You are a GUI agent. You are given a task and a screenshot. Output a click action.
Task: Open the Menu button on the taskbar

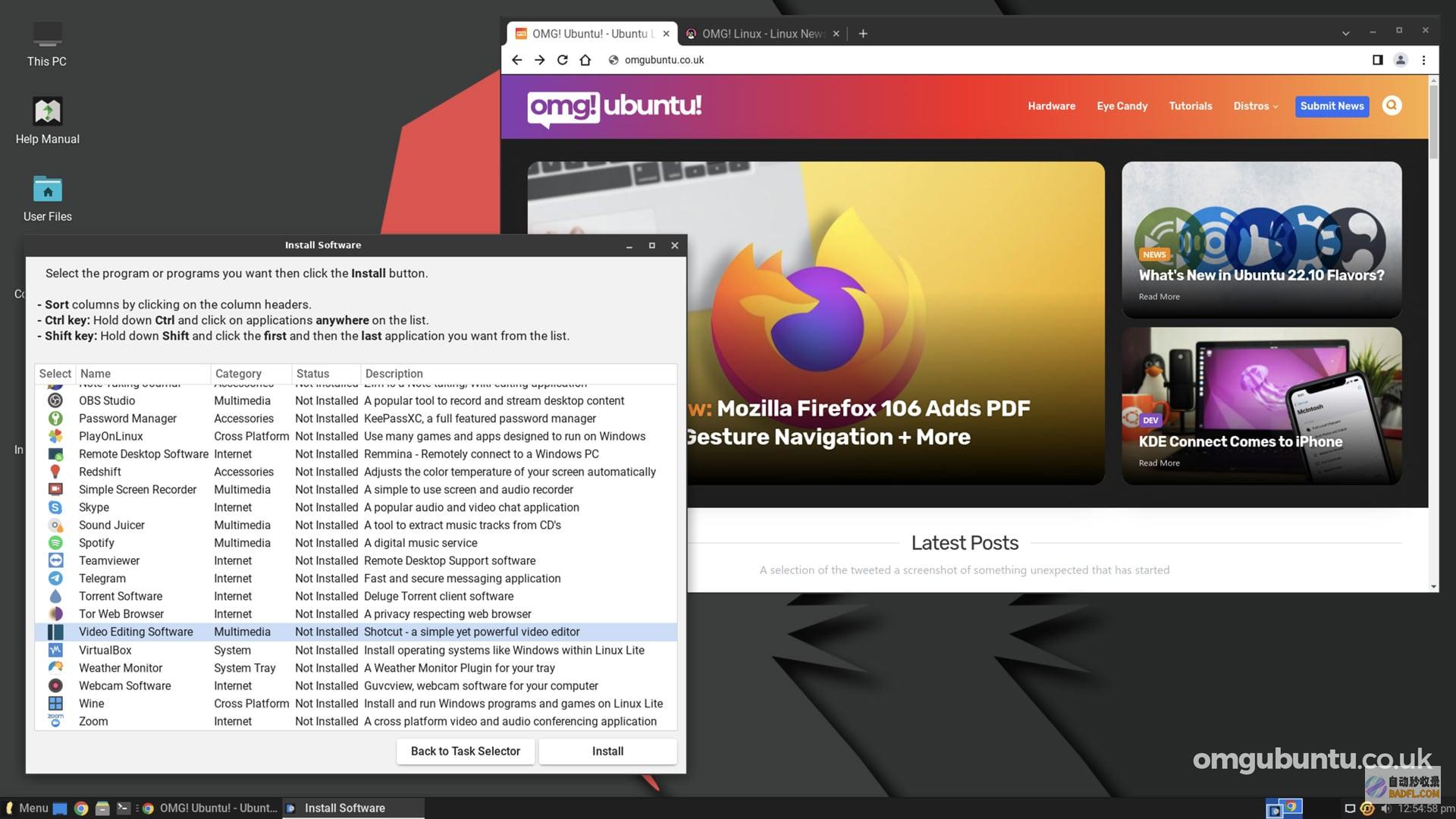tap(27, 808)
